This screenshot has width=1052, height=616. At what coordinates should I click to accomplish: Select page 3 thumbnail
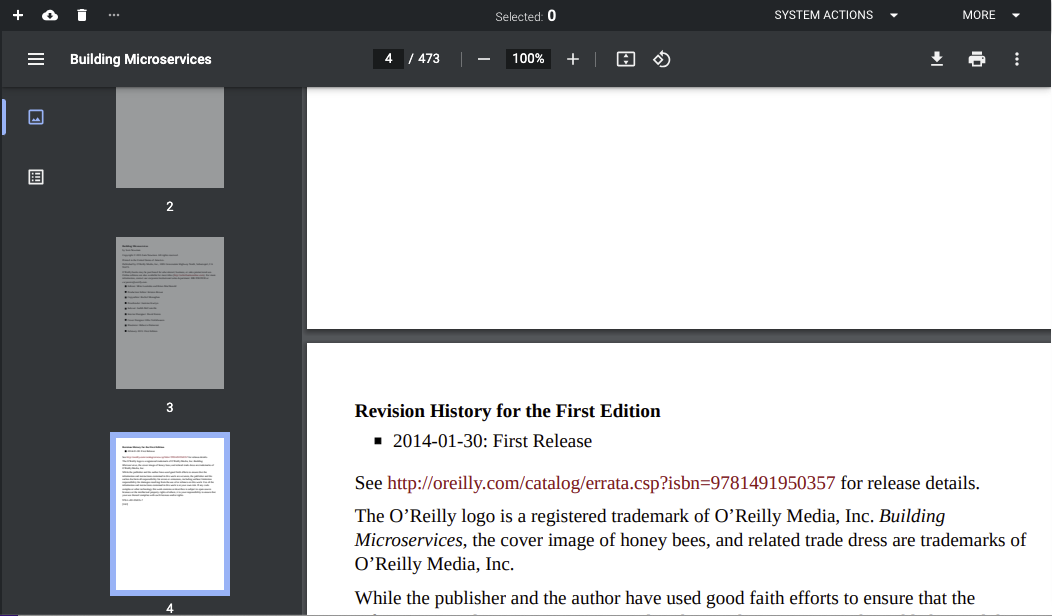[170, 313]
